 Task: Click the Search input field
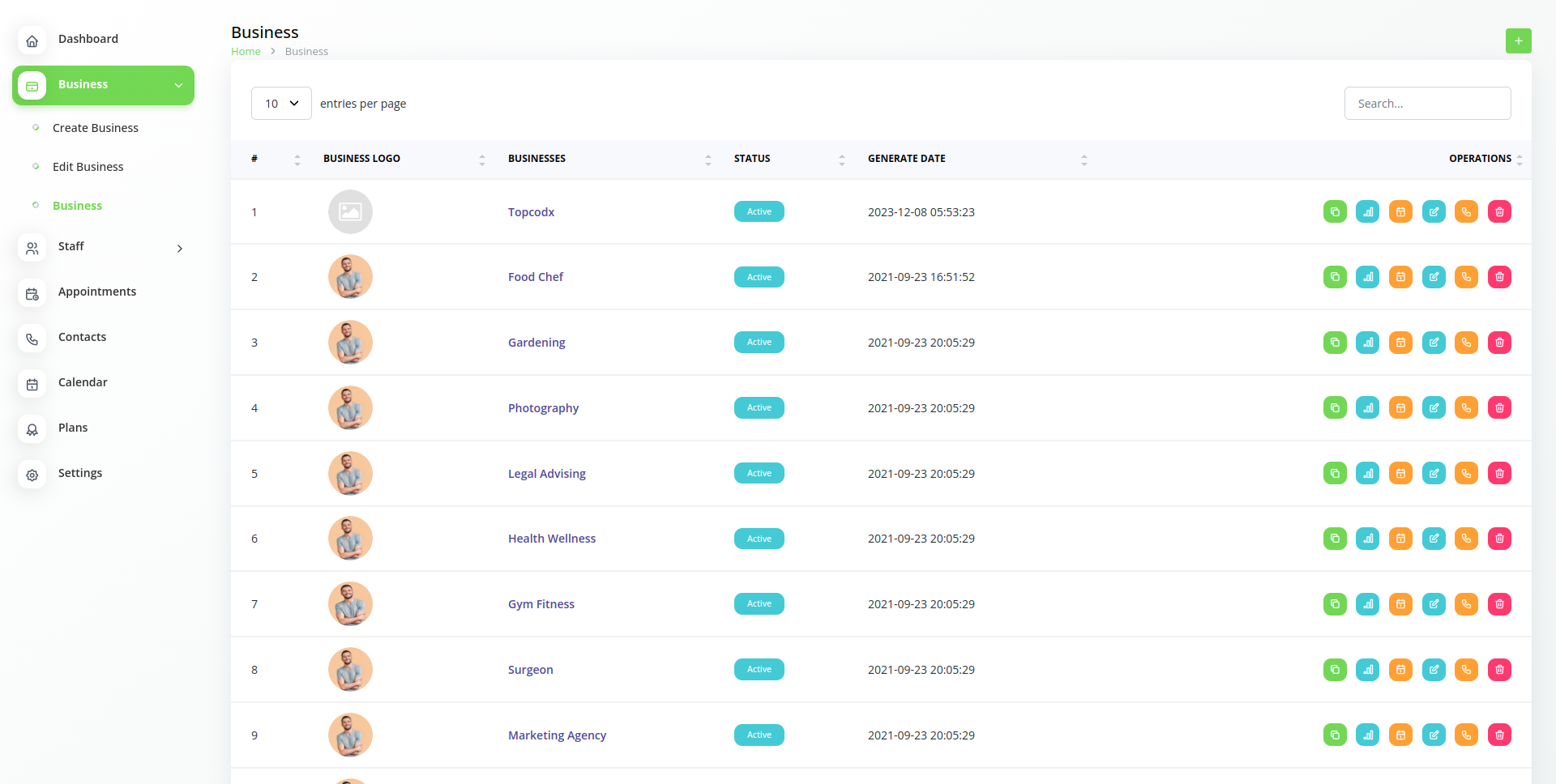click(1427, 104)
